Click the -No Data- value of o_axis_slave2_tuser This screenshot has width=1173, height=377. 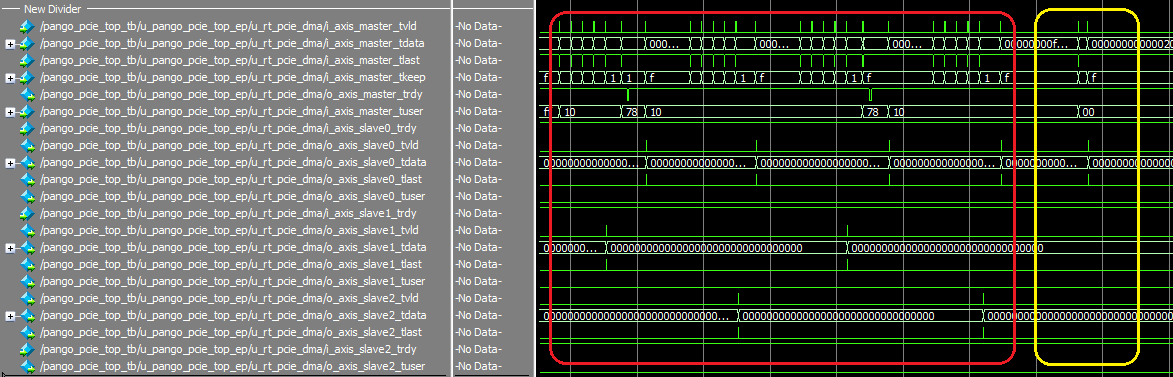pyautogui.click(x=478, y=367)
